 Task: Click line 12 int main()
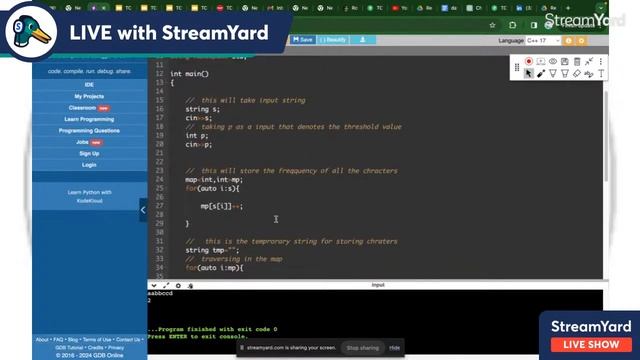coord(189,74)
